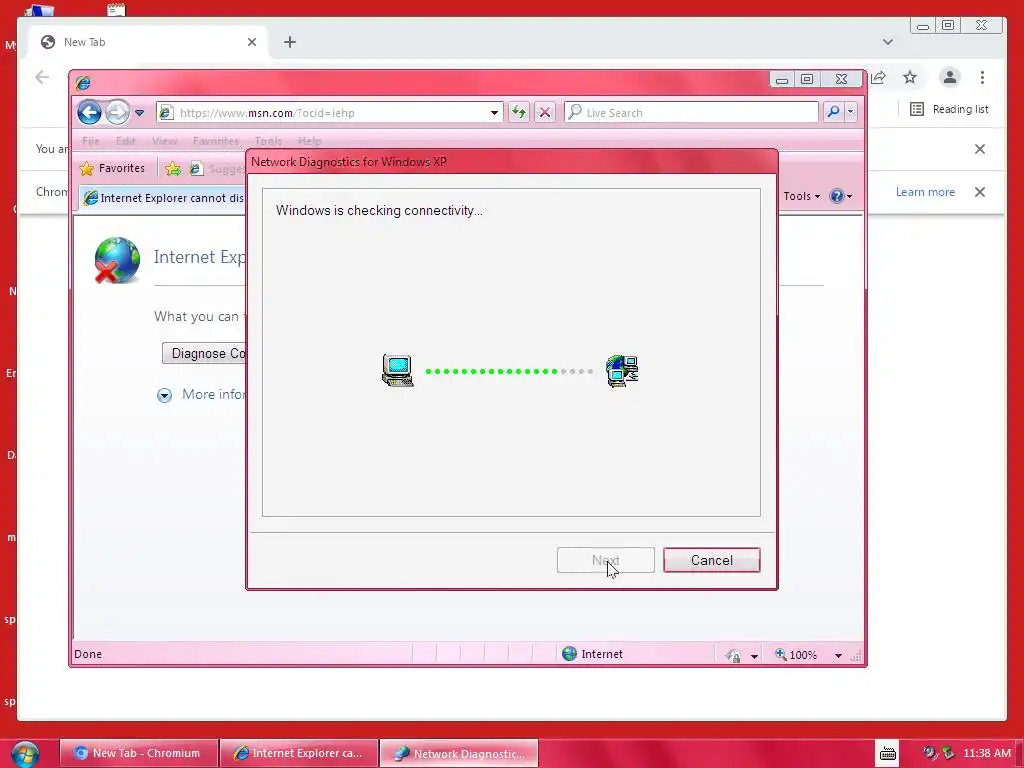The height and width of the screenshot is (768, 1024).
Task: Open the Chromium profile avatar icon
Action: coord(950,78)
